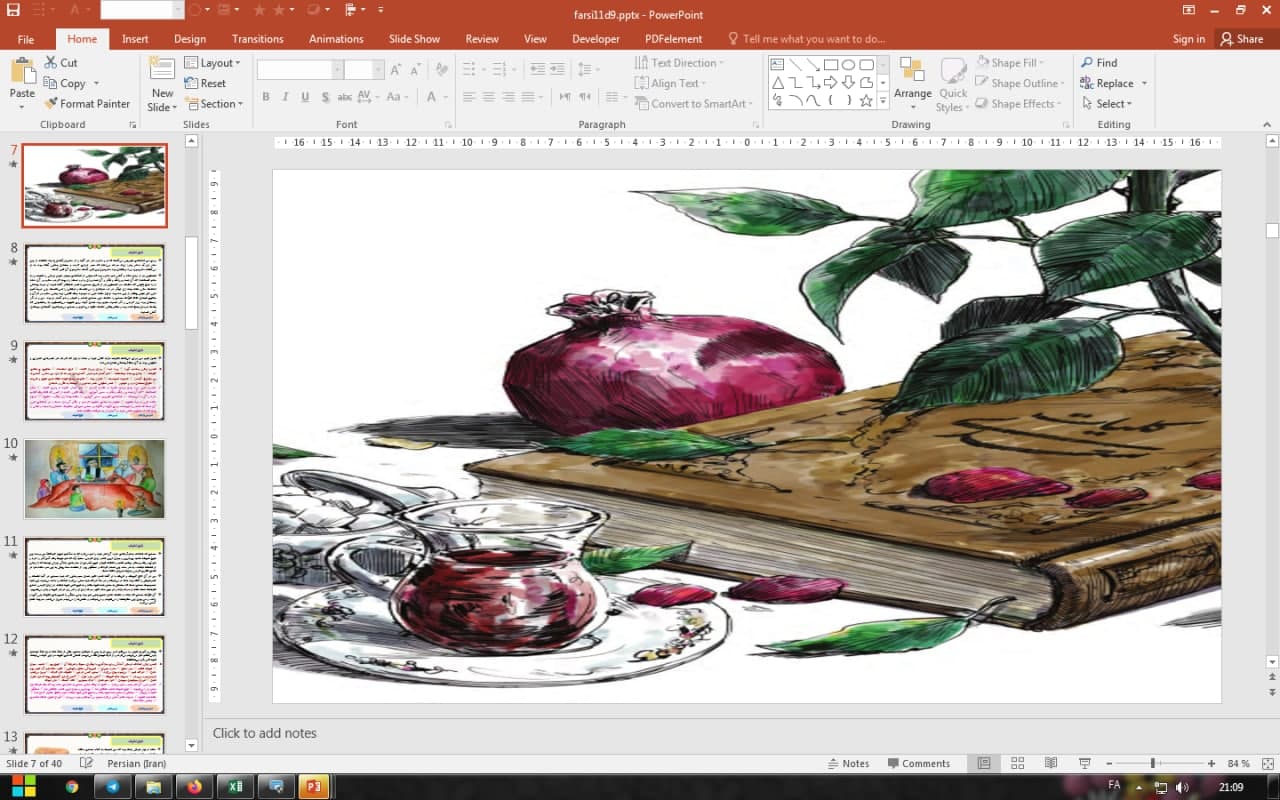This screenshot has height=800, width=1280.
Task: Open the Animations tab
Action: pyautogui.click(x=336, y=39)
